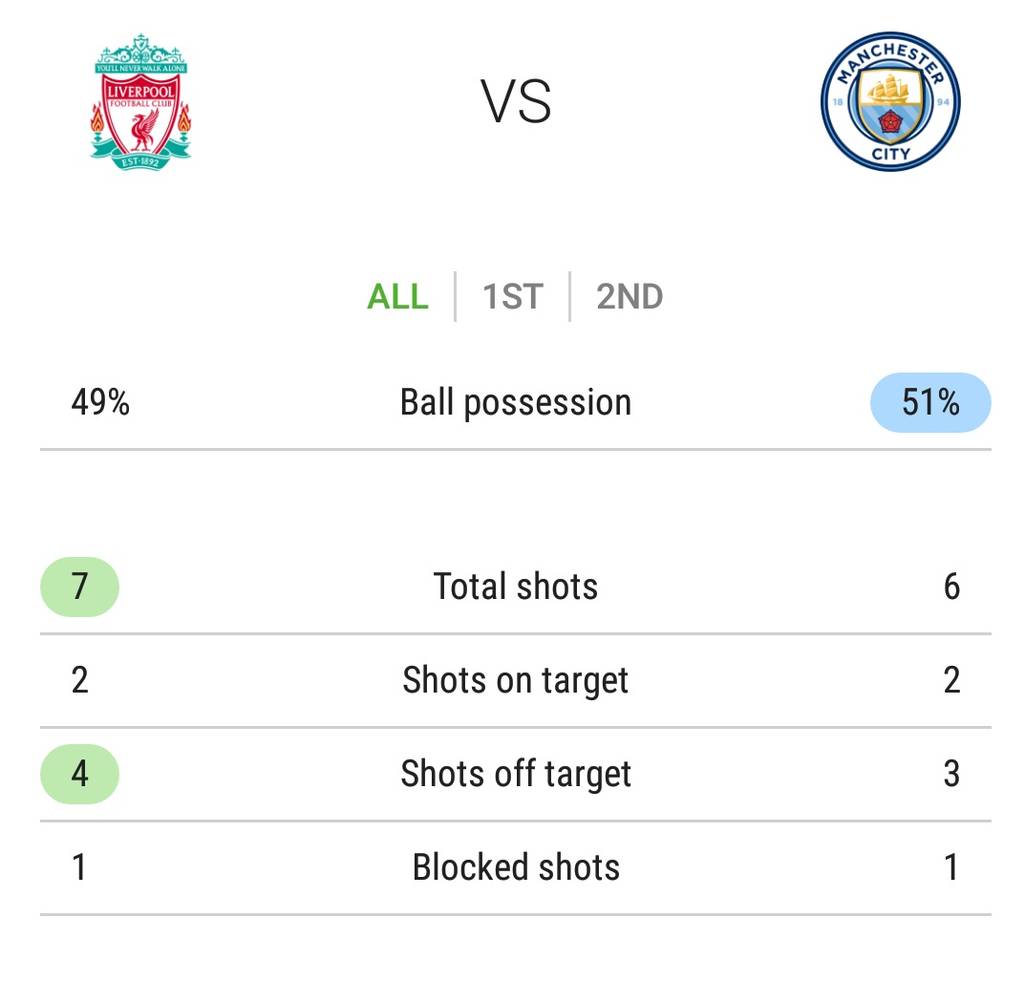Switch to the 2ND half tab
1024x995 pixels.
tap(629, 297)
